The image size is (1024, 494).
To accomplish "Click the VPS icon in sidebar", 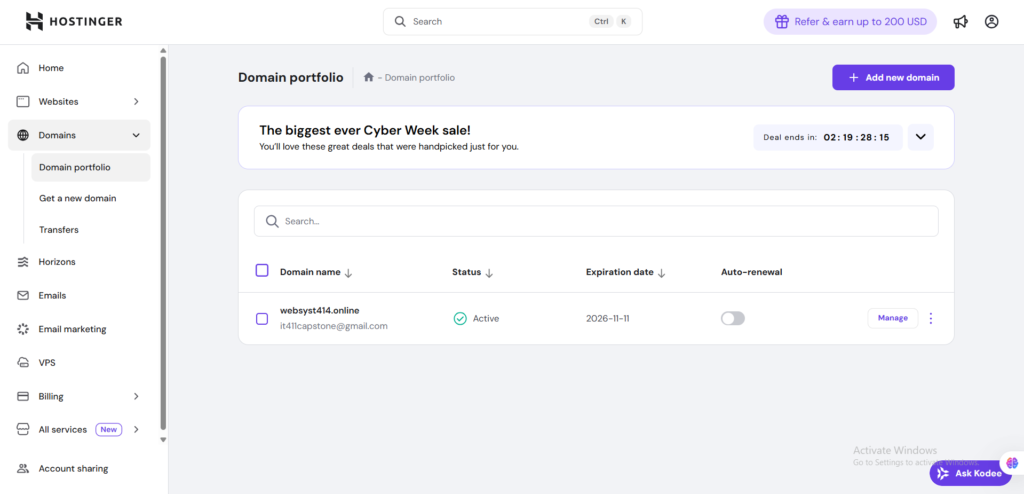I will pos(23,362).
